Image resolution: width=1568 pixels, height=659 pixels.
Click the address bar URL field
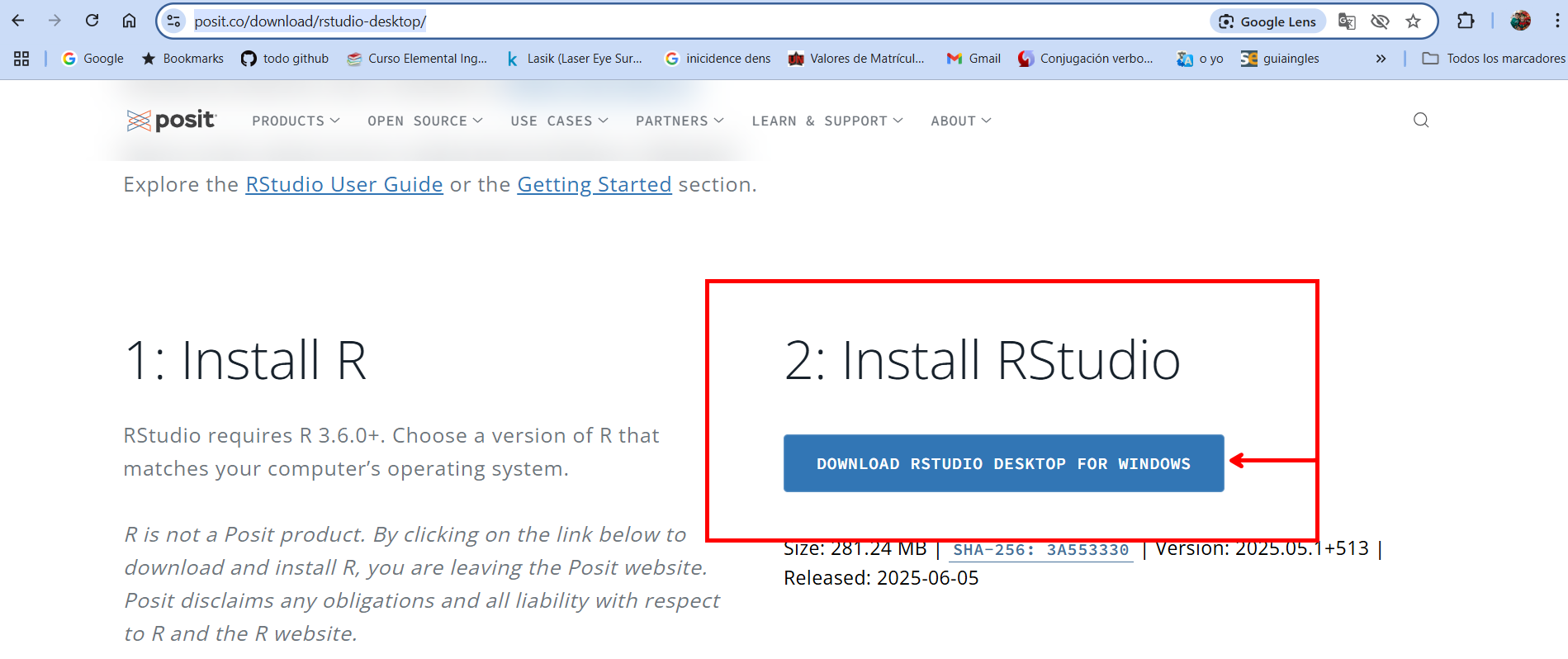(661, 21)
